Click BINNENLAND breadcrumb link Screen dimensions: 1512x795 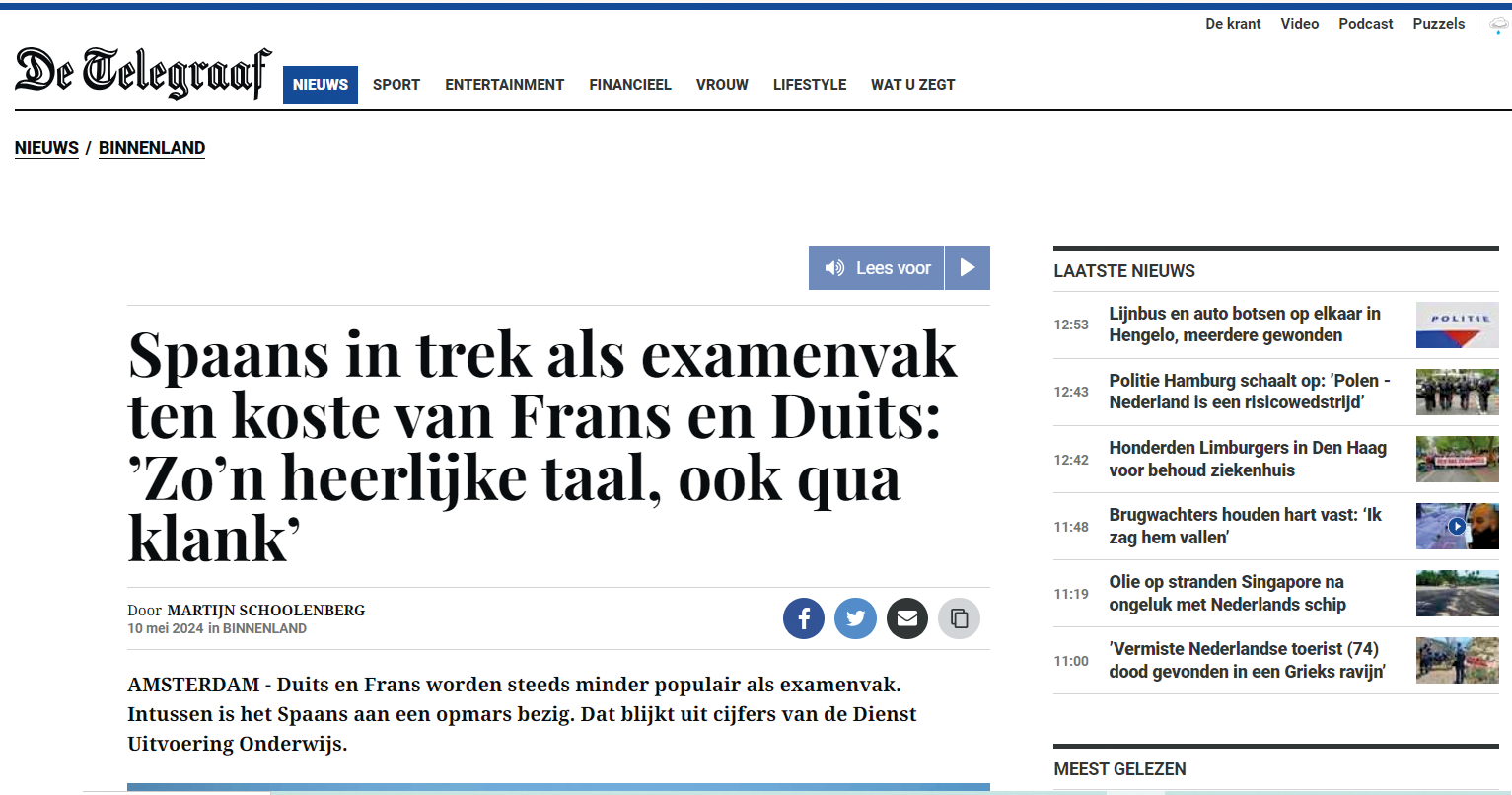coord(152,148)
